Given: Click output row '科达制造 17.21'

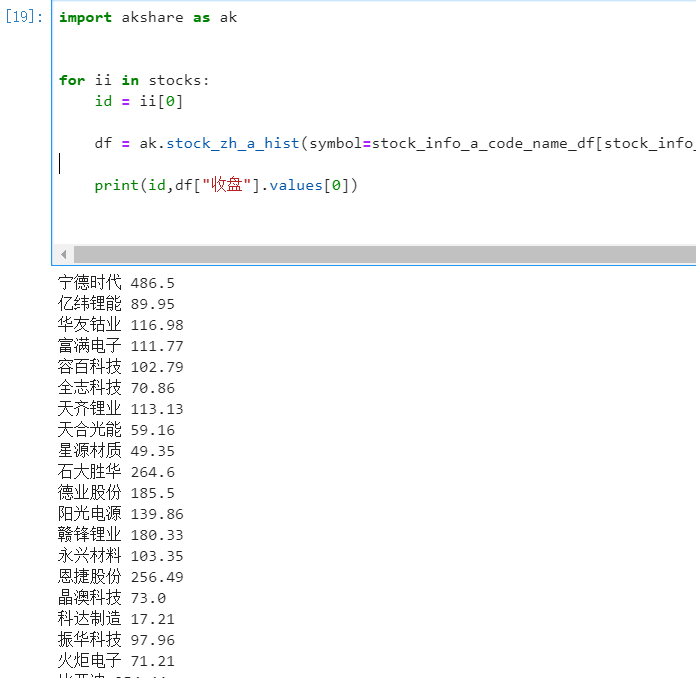Looking at the screenshot, I should [116, 619].
